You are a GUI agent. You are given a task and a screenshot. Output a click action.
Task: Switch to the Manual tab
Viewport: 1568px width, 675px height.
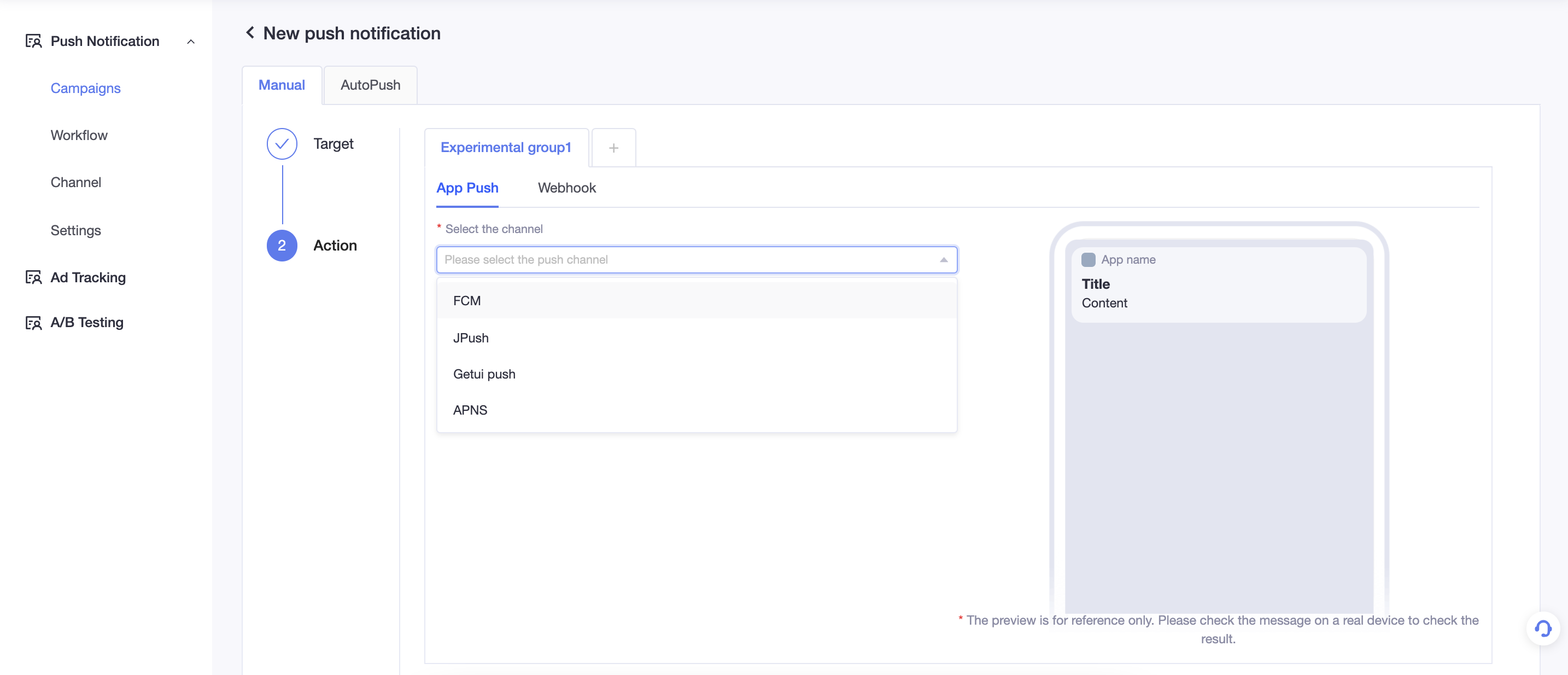(282, 85)
